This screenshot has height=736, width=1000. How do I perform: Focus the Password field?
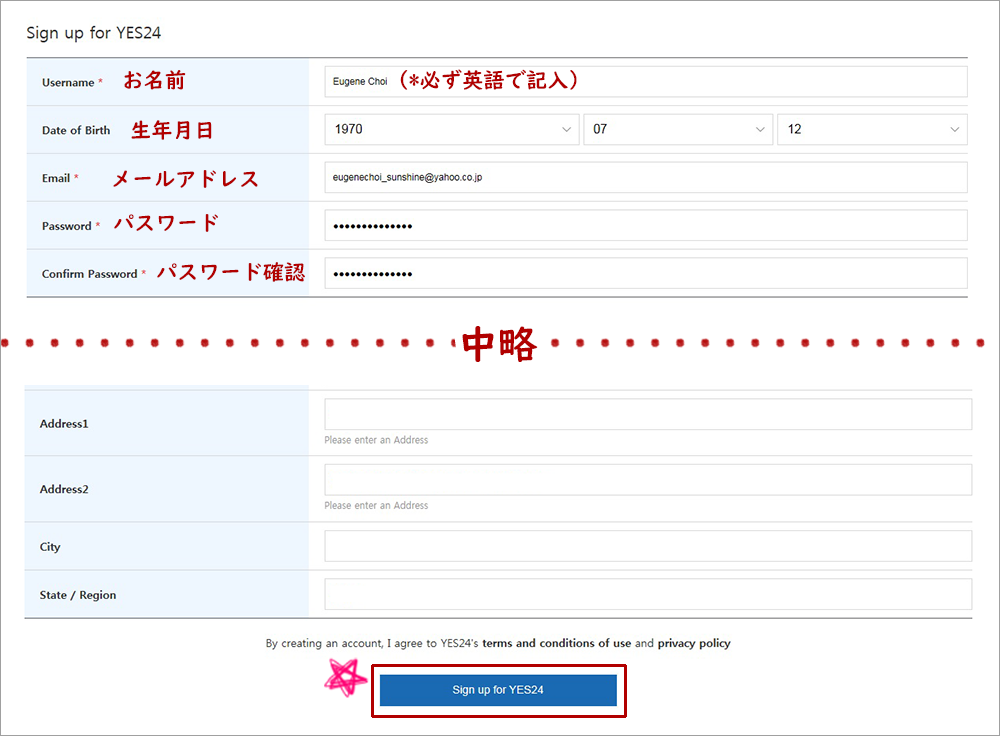645,225
